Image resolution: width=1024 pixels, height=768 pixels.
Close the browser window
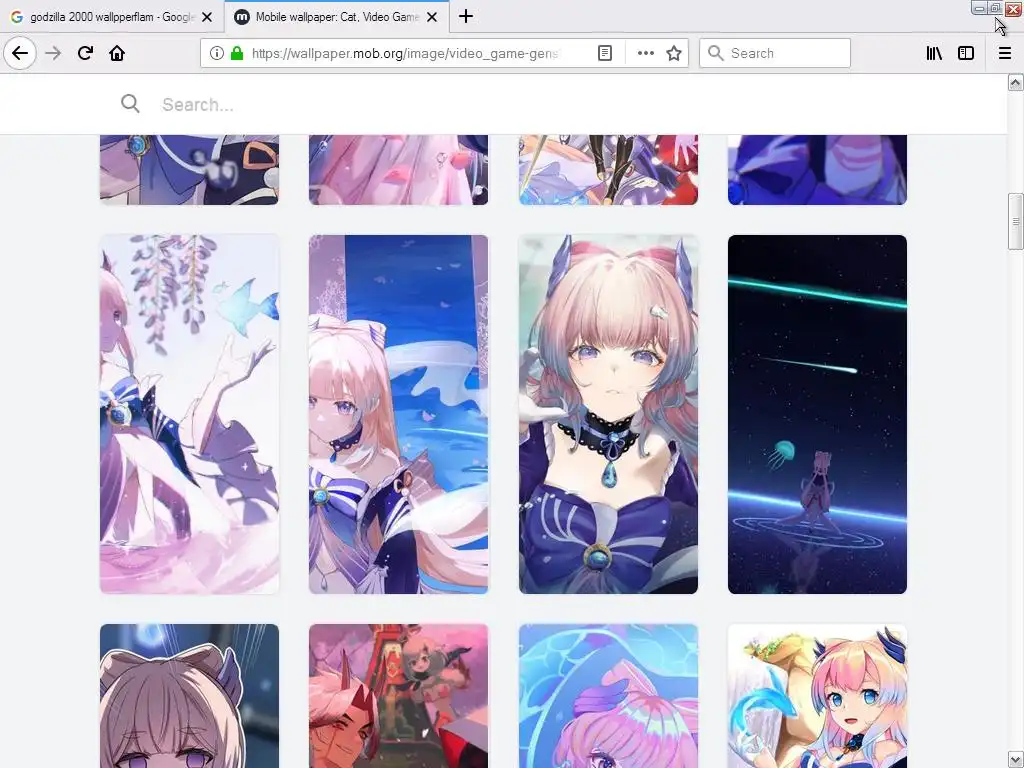[x=1014, y=8]
